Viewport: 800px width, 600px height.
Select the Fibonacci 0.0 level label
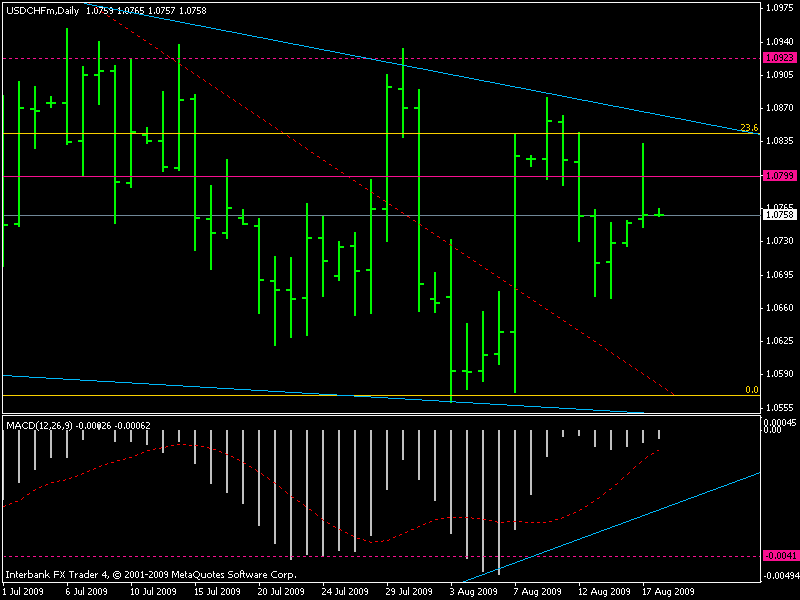point(752,390)
